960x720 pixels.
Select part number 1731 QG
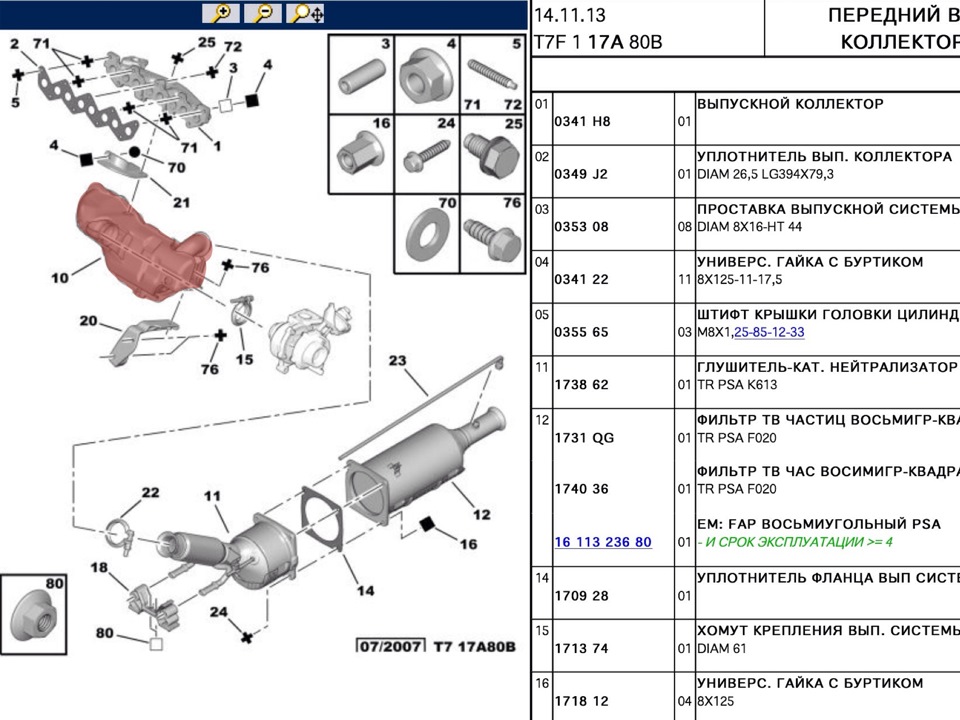584,438
